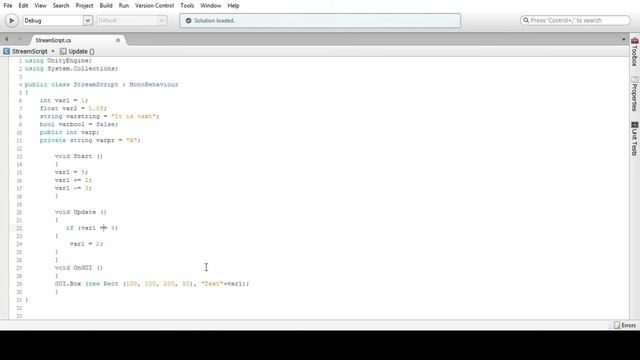Click 'var1 += 2;' on line 16
This screenshot has height=360, width=640.
tap(73, 180)
